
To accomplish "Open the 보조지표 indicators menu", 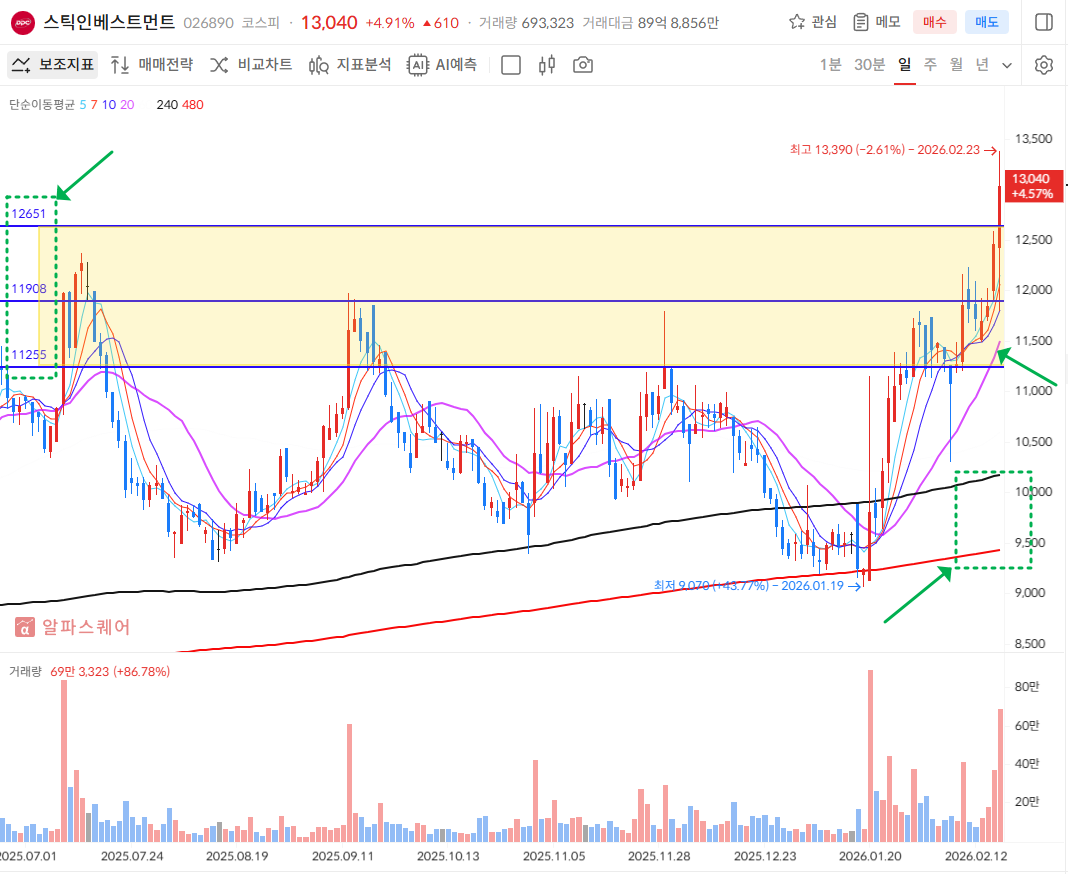I will 53,65.
